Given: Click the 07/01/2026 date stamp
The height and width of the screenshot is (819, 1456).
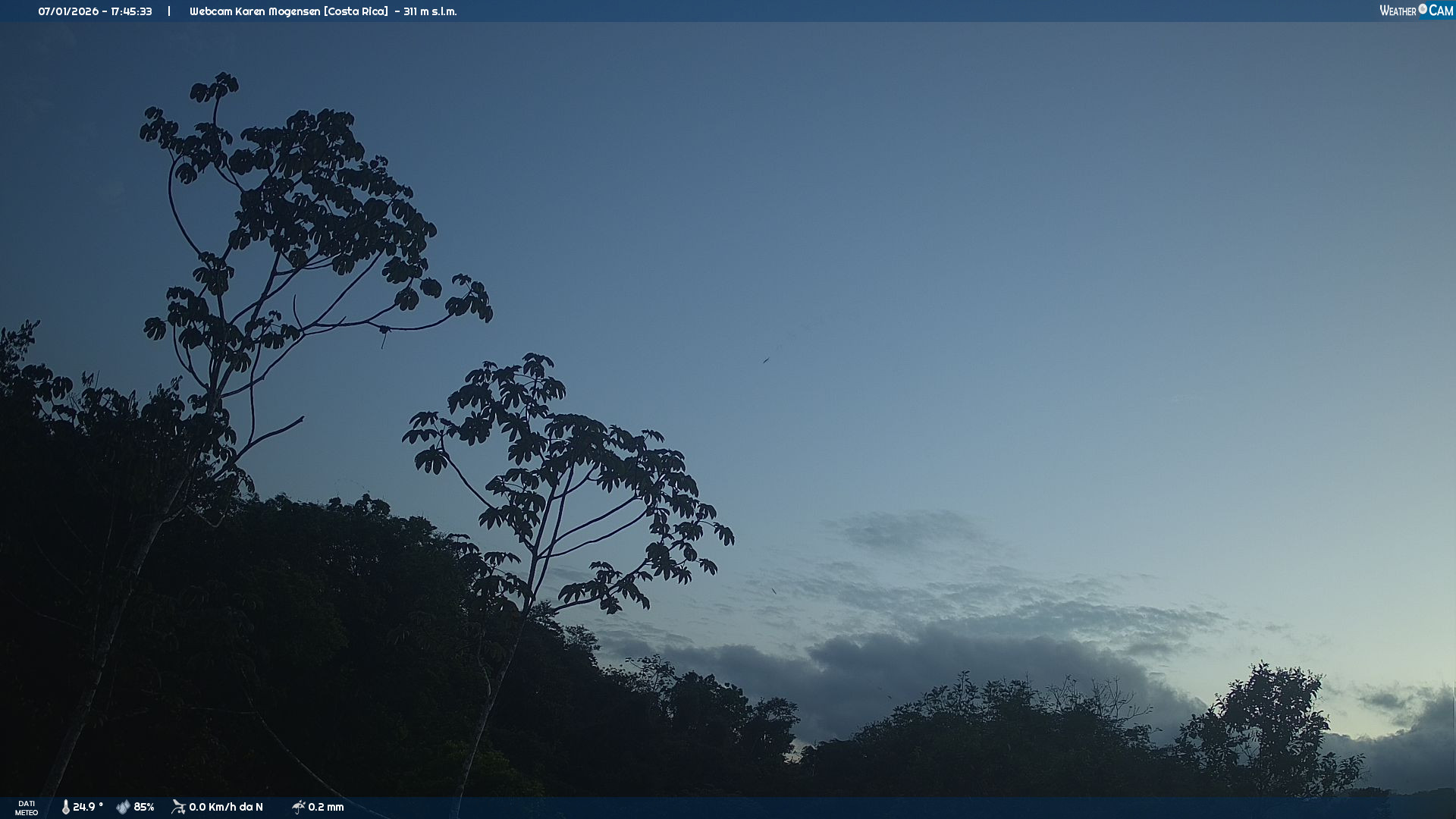Looking at the screenshot, I should 68,11.
